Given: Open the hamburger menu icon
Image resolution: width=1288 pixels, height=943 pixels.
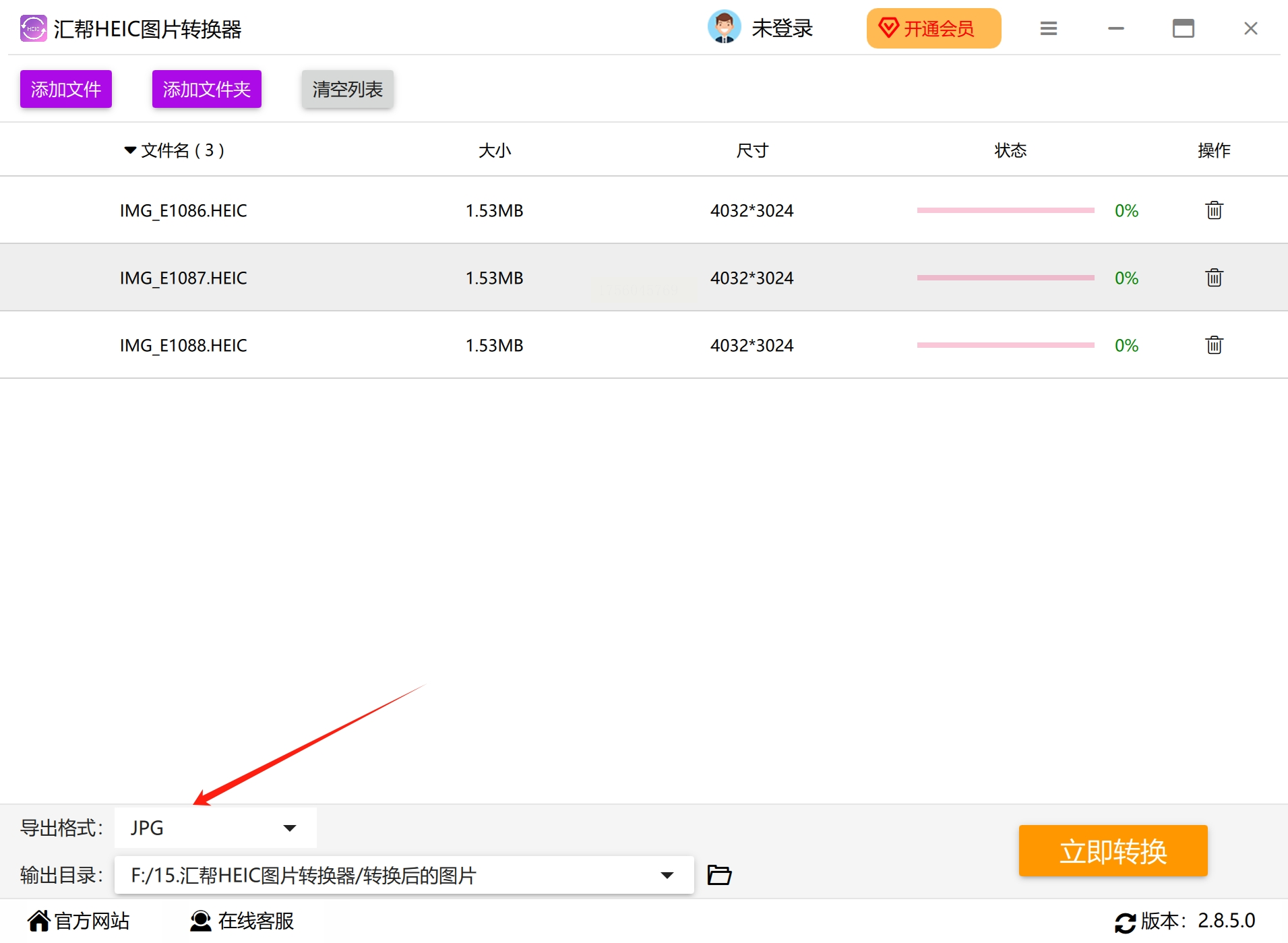Looking at the screenshot, I should 1048,28.
